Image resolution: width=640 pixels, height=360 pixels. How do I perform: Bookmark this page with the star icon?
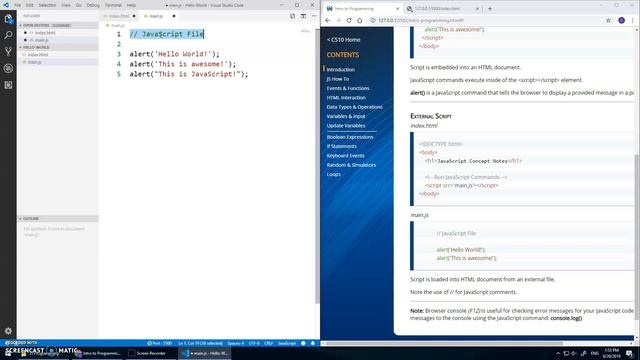coord(608,20)
